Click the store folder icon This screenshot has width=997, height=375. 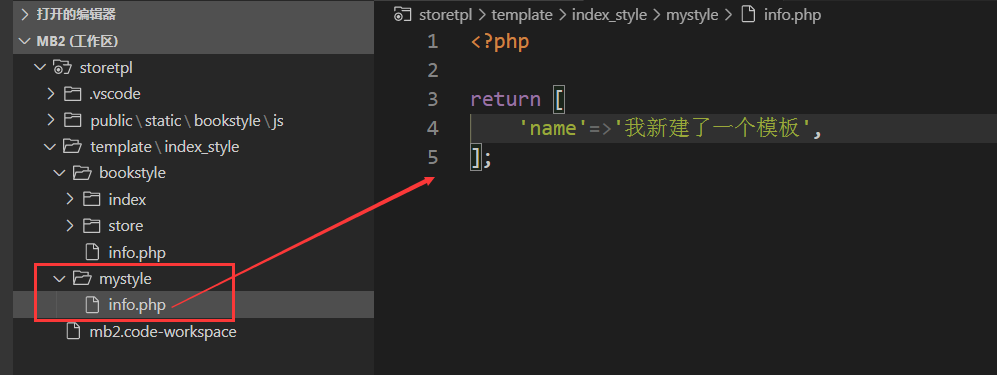(x=92, y=226)
